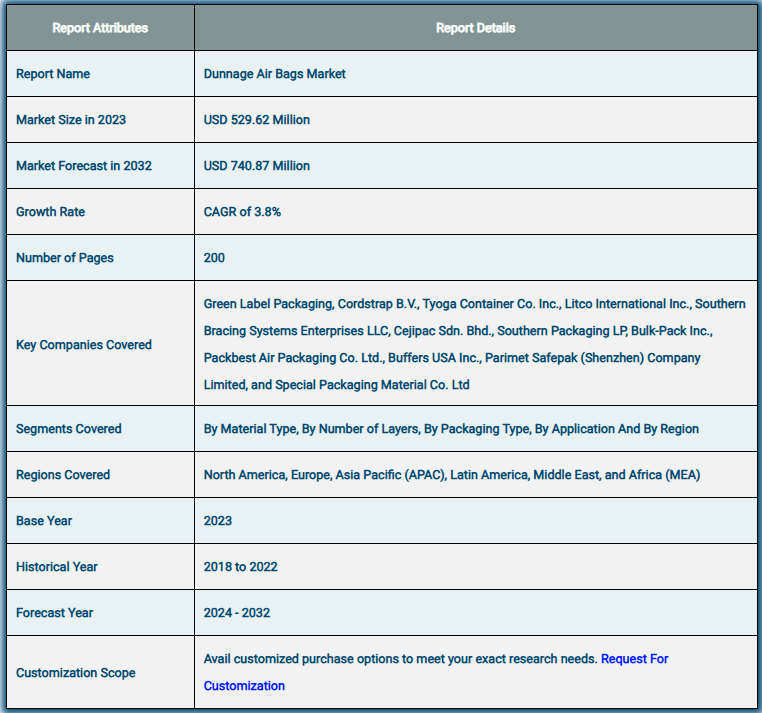This screenshot has width=762, height=713.
Task: Select the 200 pages value
Action: pos(214,258)
